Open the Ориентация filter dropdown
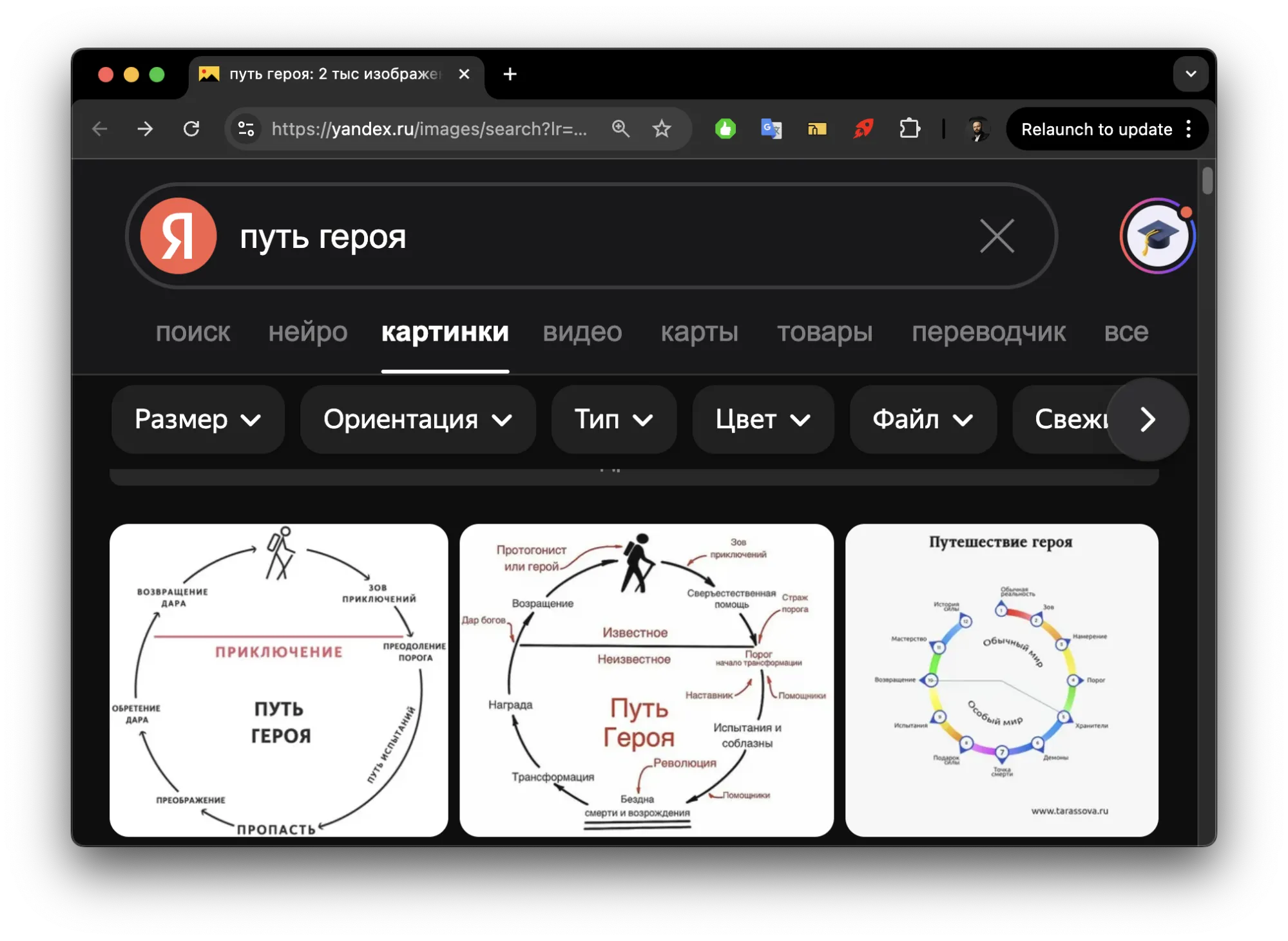 (417, 419)
